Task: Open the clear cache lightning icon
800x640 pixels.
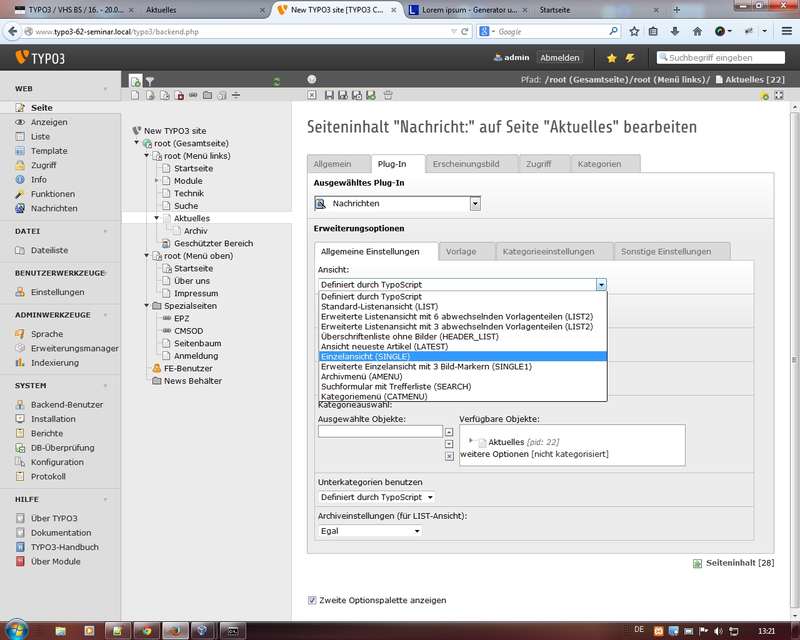Action: pyautogui.click(x=631, y=58)
